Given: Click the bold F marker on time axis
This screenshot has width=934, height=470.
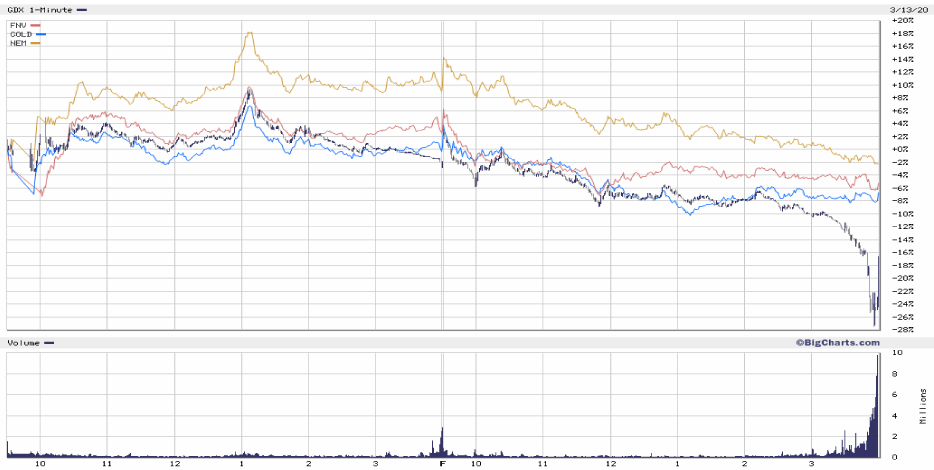Looking at the screenshot, I should pos(442,464).
